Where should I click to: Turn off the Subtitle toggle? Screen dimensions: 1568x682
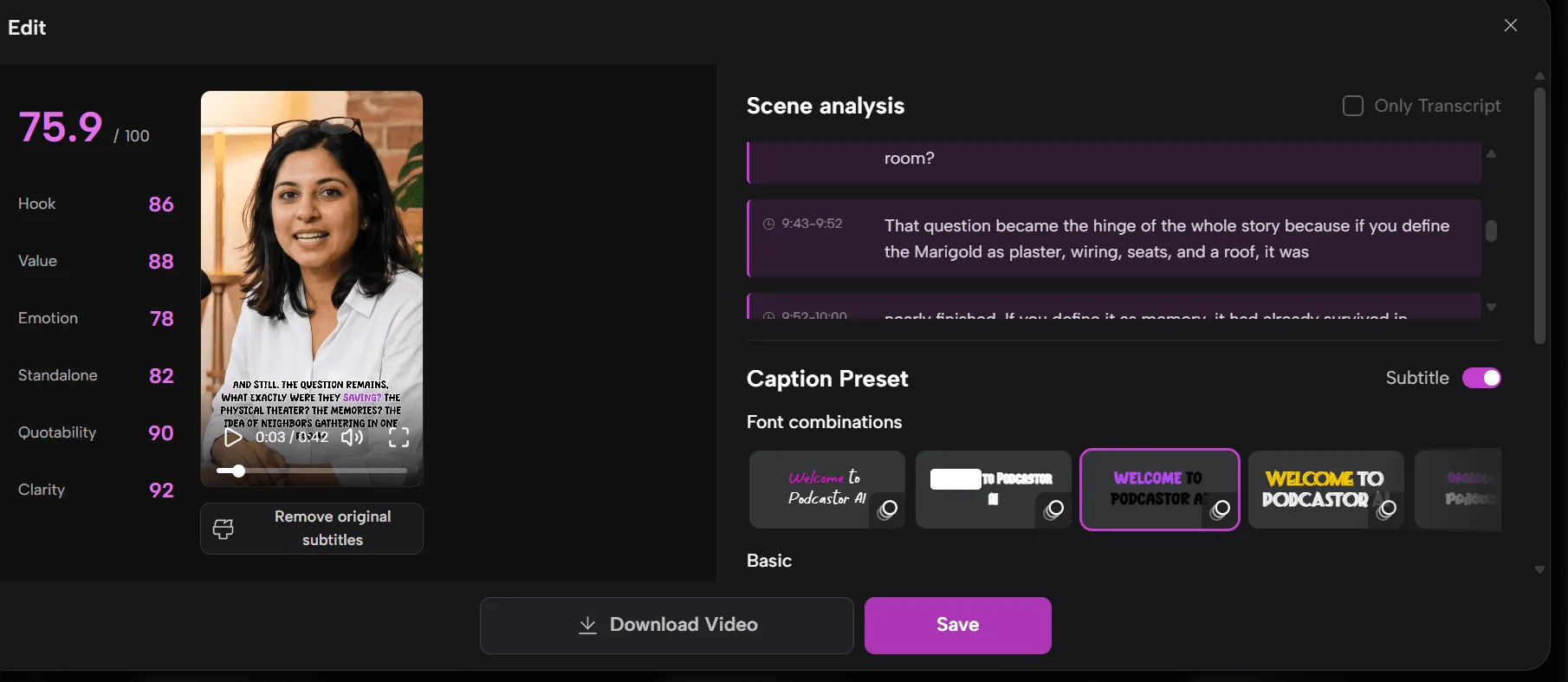[x=1481, y=378]
